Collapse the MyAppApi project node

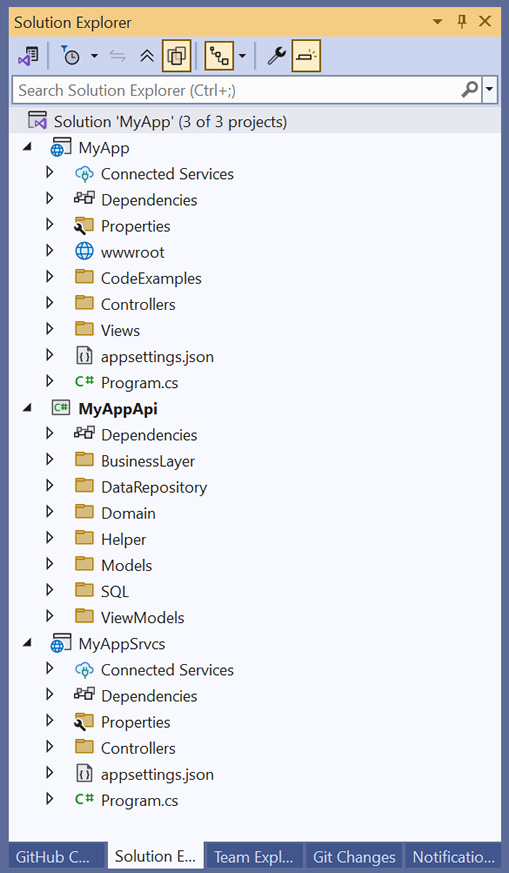pos(27,408)
